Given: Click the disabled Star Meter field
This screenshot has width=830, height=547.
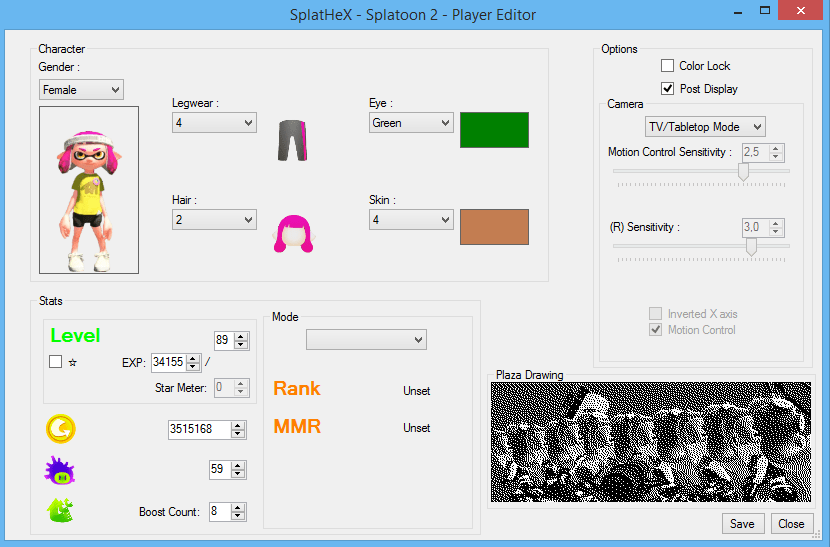Looking at the screenshot, I should coord(232,388).
